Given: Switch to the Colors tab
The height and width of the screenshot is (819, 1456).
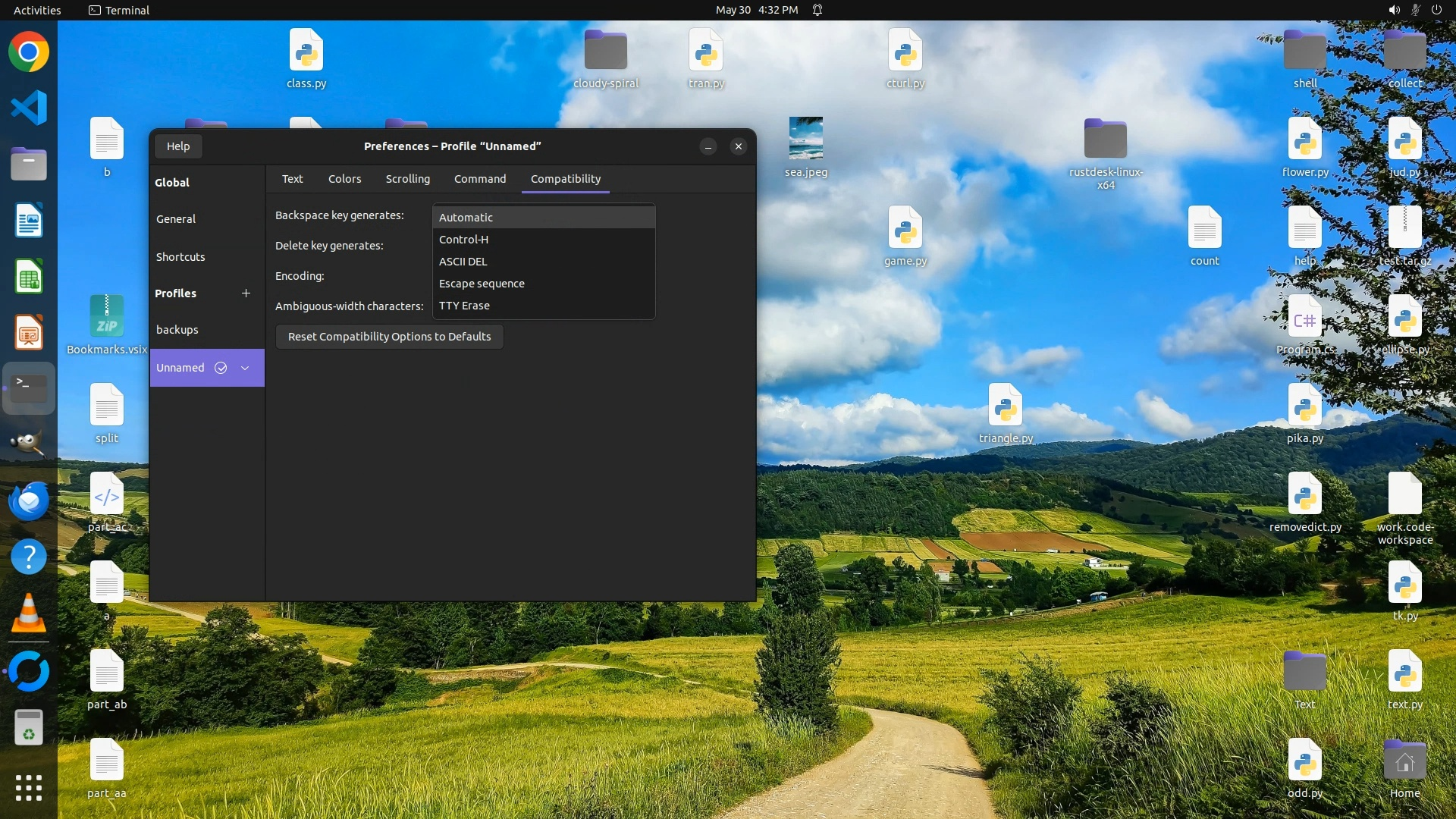Looking at the screenshot, I should (344, 179).
